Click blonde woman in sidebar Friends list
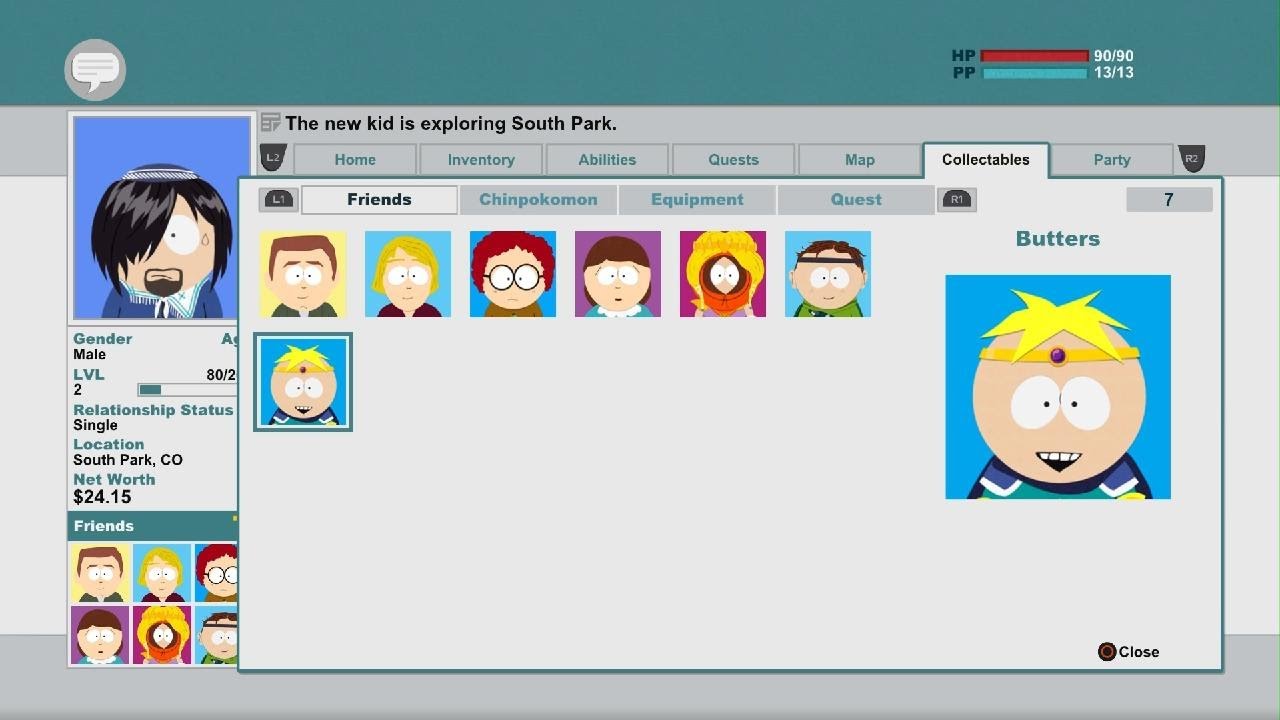 click(162, 573)
